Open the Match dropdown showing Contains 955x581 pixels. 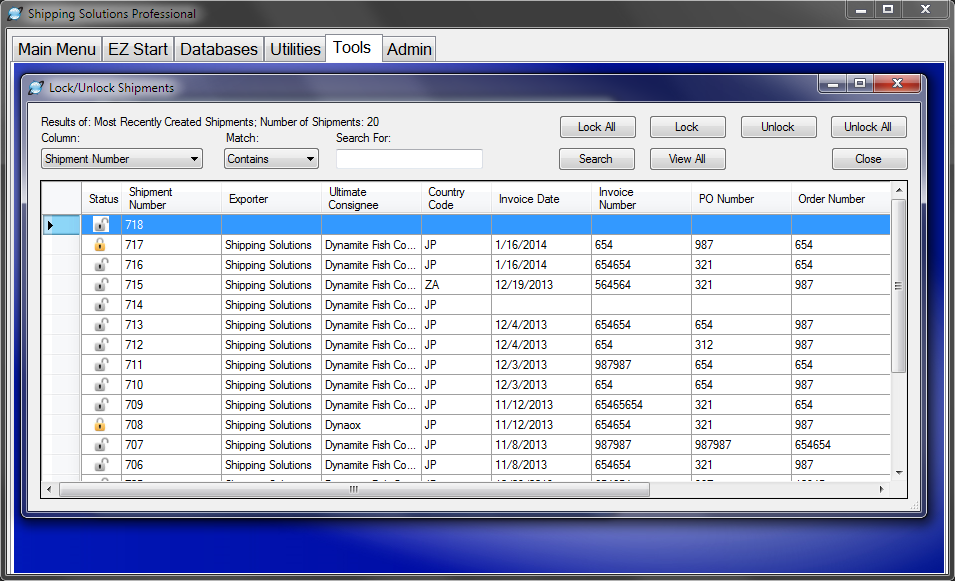(271, 159)
